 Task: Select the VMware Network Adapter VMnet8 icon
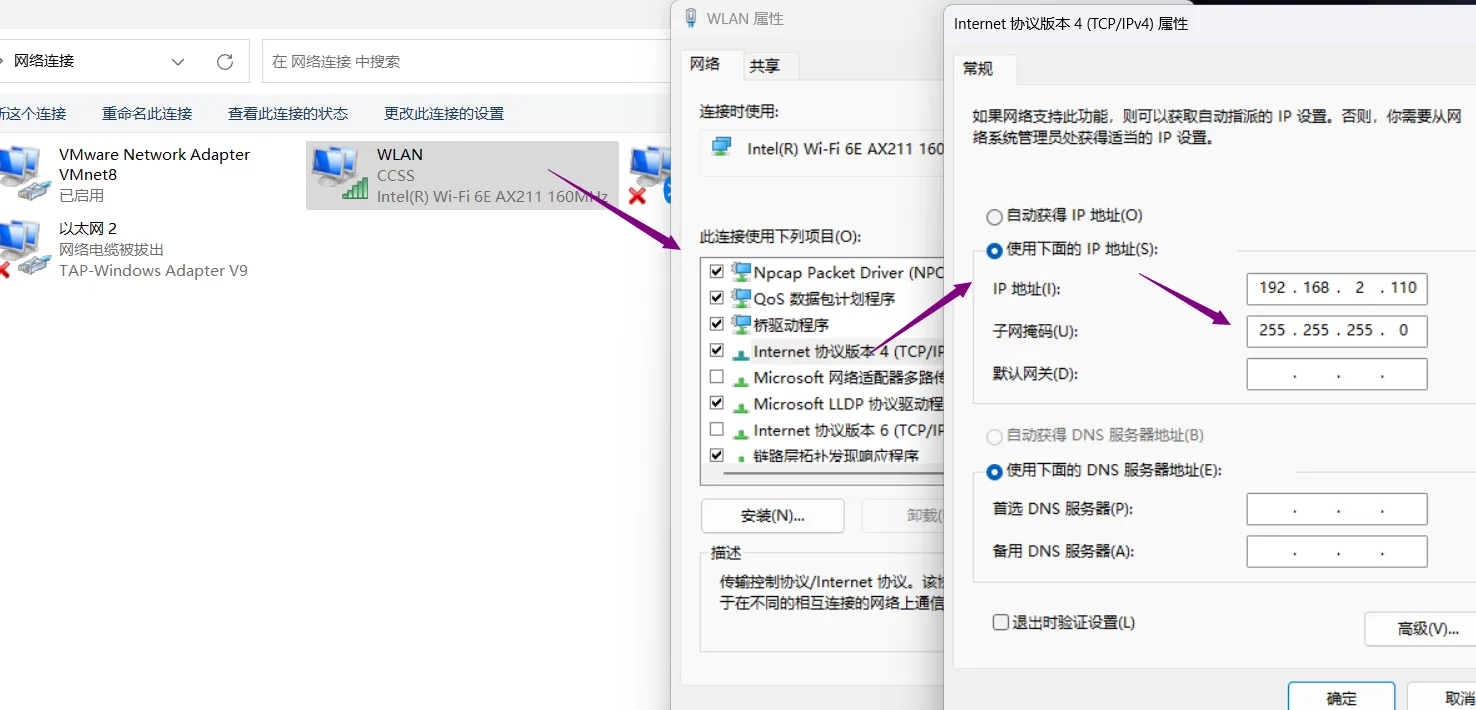tap(22, 174)
